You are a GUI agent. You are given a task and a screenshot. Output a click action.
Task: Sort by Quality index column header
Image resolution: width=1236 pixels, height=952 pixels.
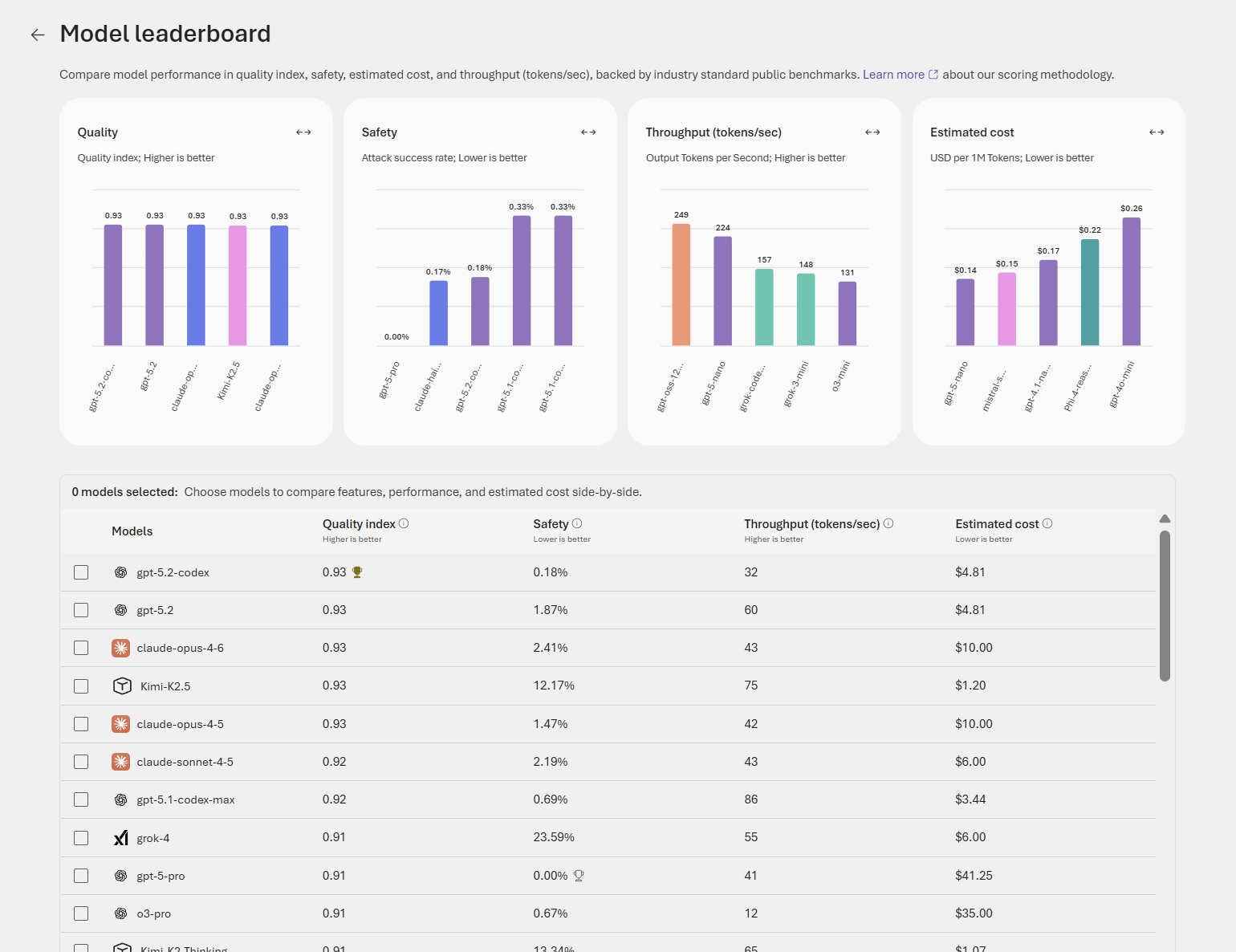click(x=359, y=524)
